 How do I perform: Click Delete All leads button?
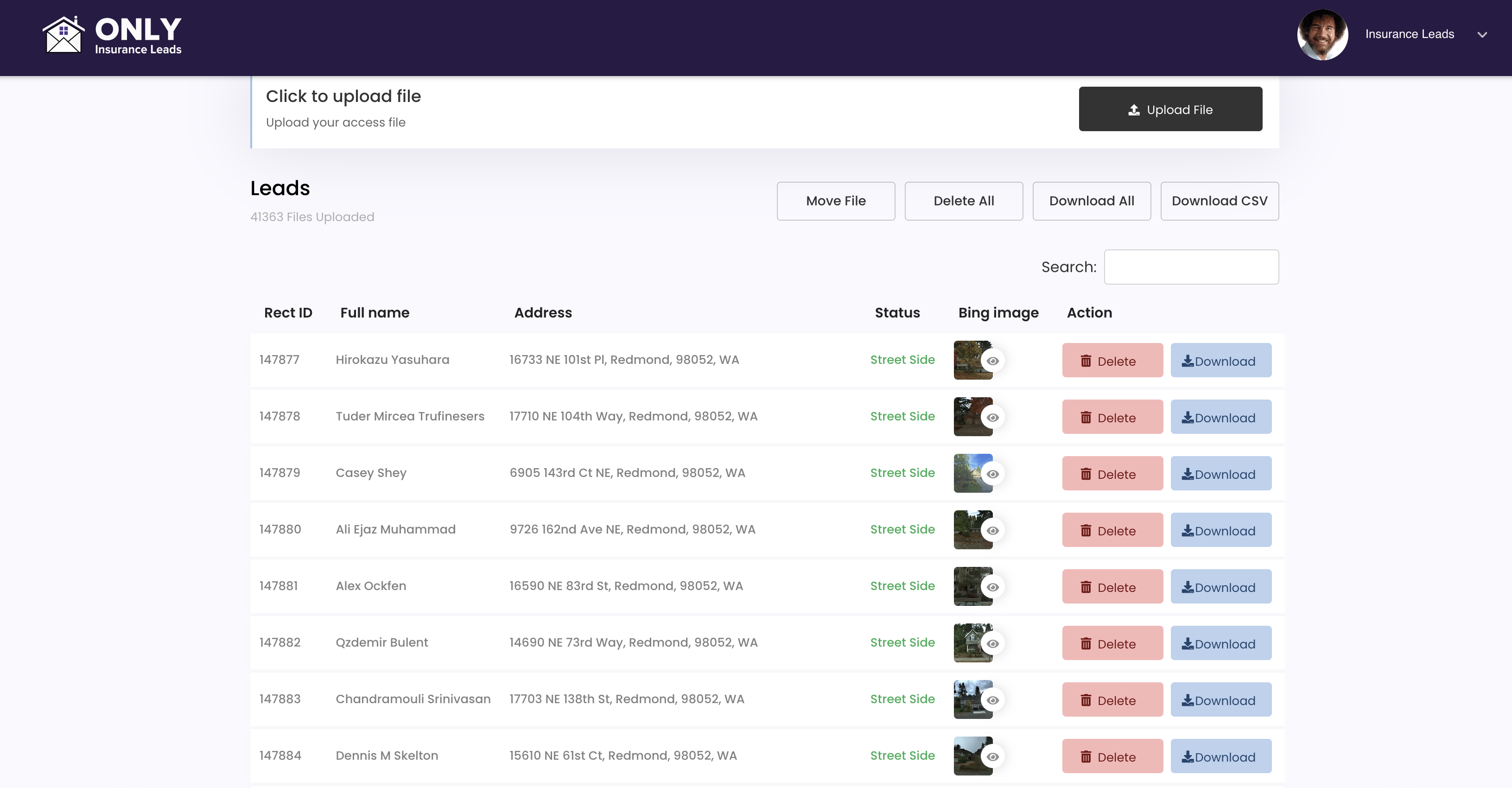click(x=964, y=201)
